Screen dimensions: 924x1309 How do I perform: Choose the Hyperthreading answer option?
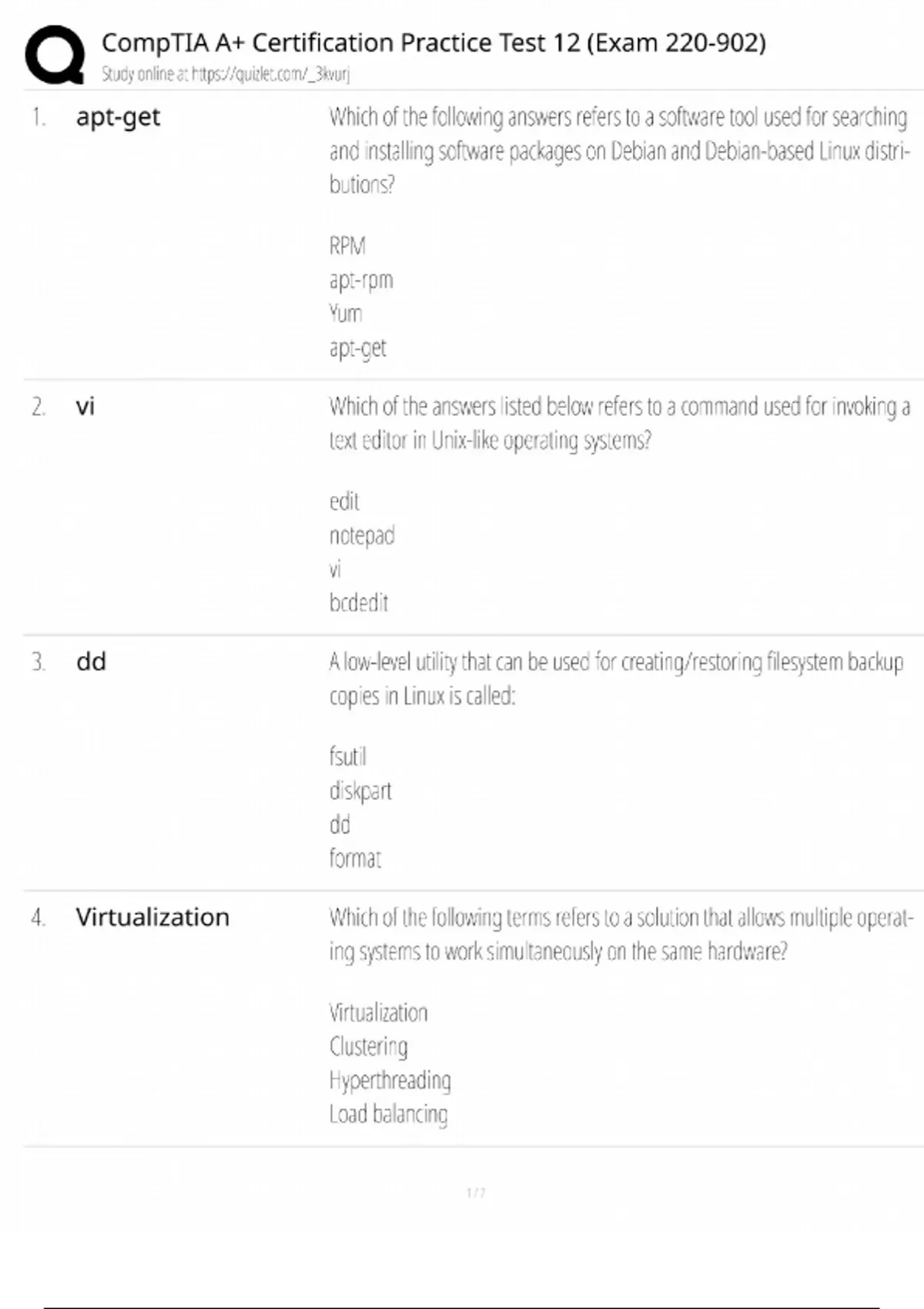pos(390,1080)
